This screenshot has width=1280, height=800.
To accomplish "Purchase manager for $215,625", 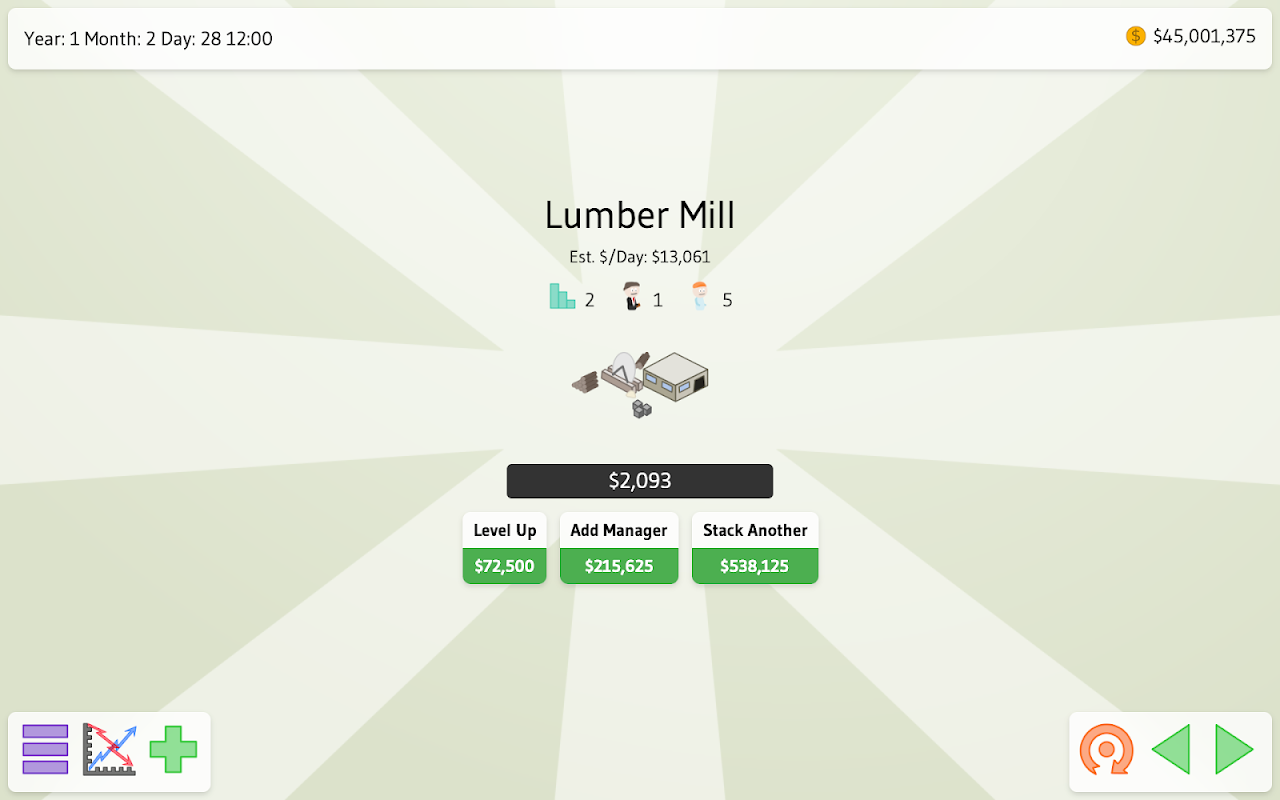I will [619, 566].
